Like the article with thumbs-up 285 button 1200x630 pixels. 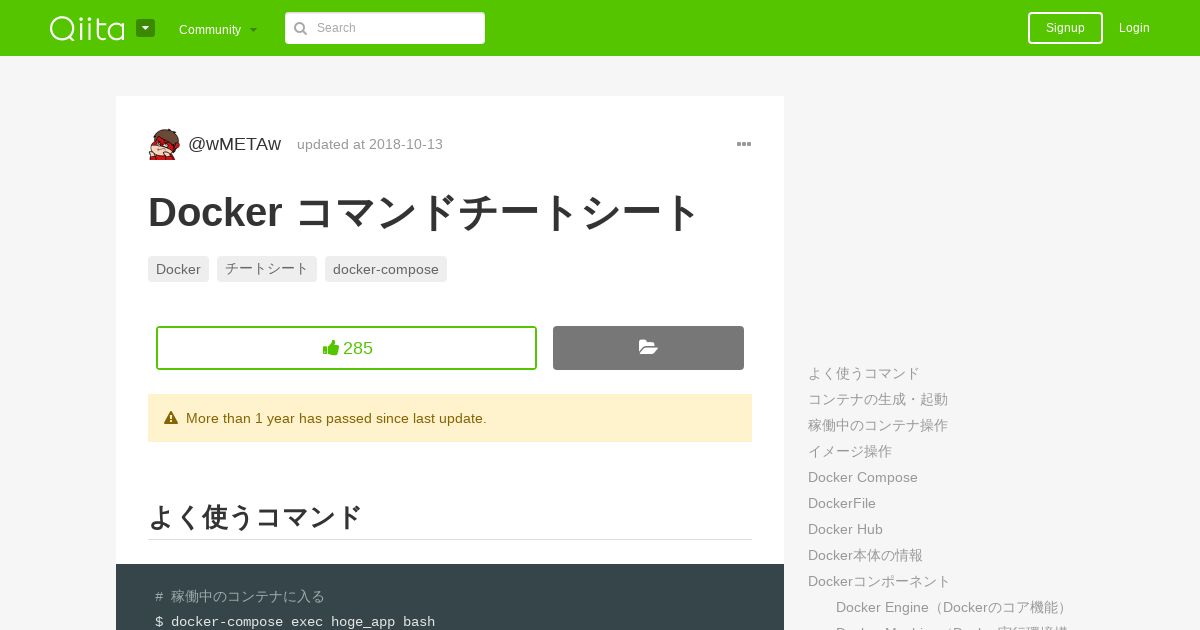coord(346,348)
